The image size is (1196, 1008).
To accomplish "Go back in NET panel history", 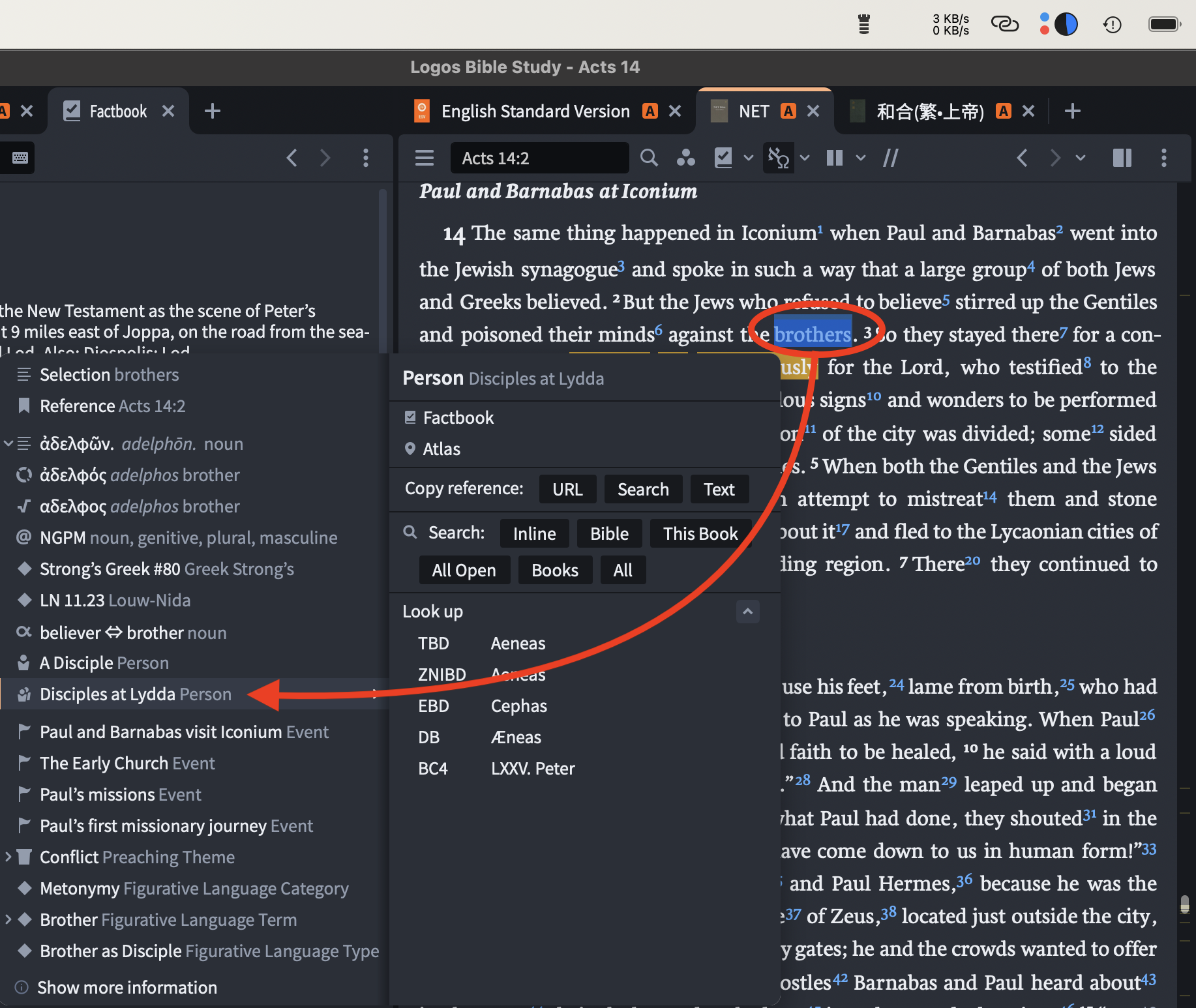I will tap(1022, 158).
